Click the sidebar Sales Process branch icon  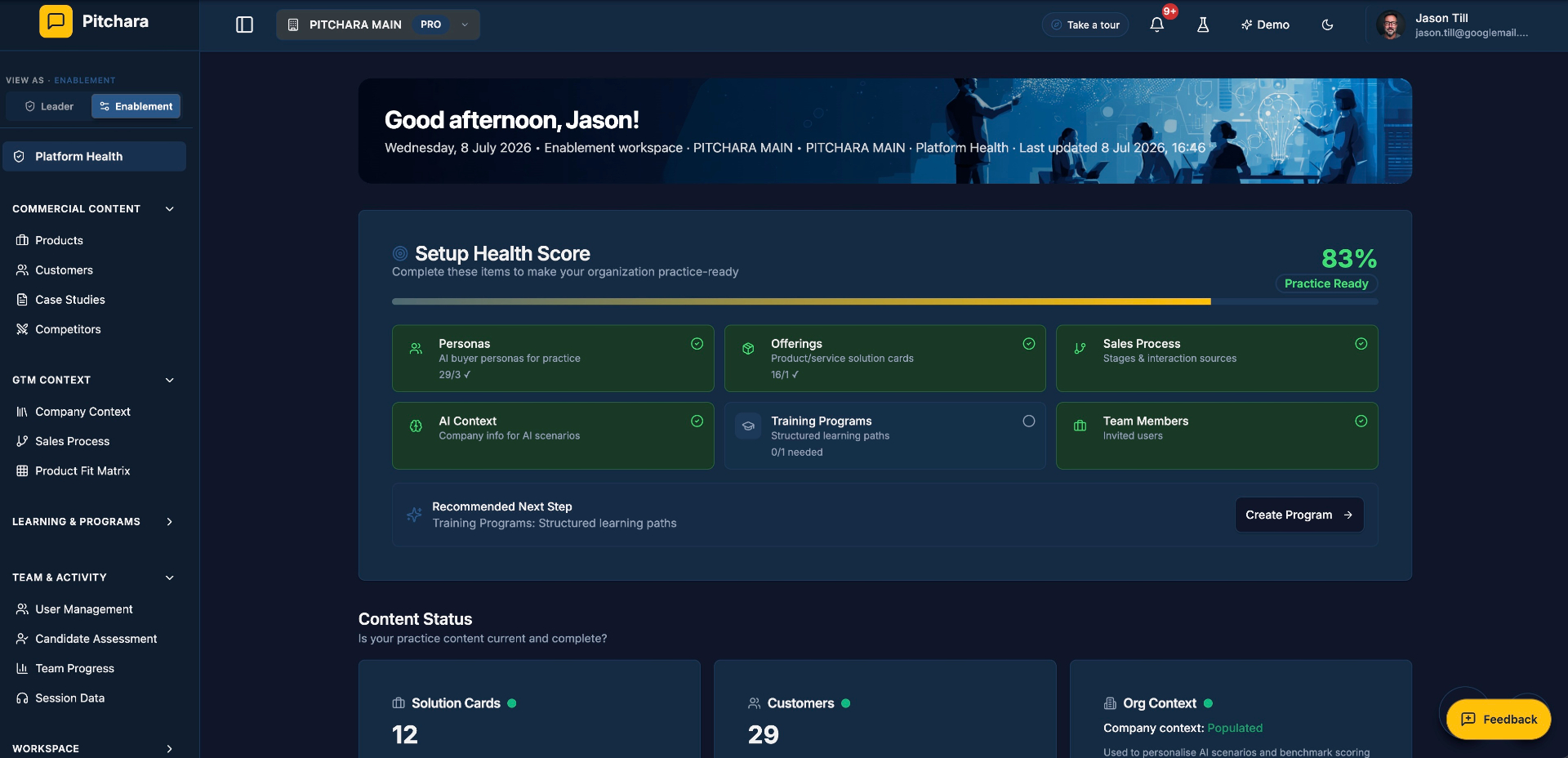(x=22, y=441)
